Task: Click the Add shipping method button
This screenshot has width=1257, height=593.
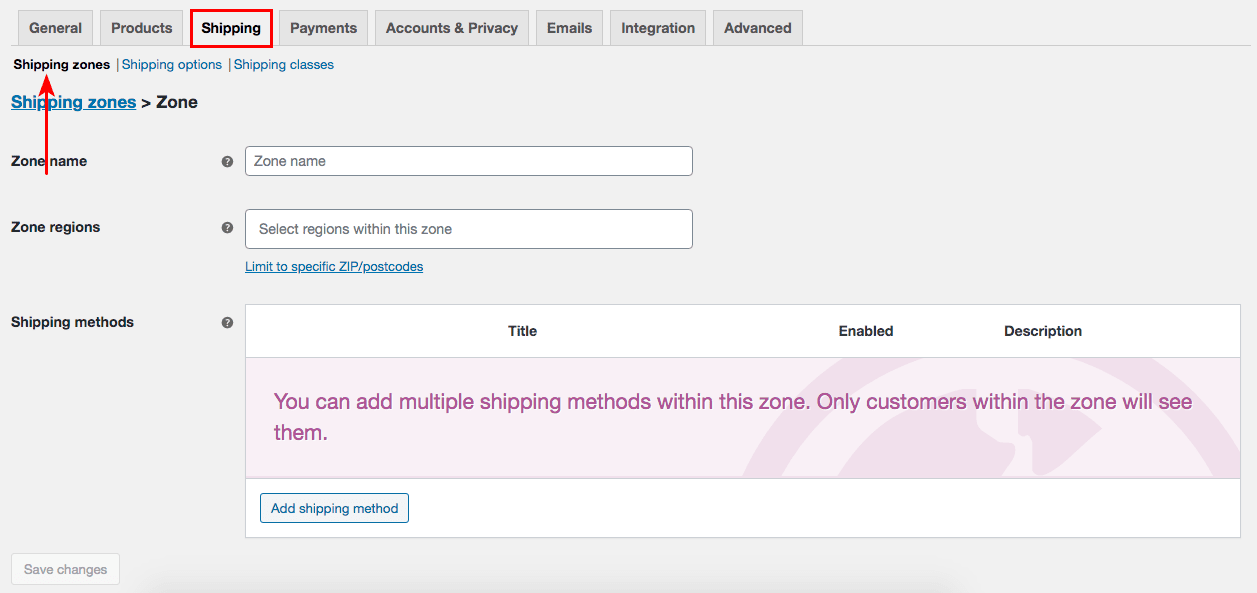Action: pos(334,508)
